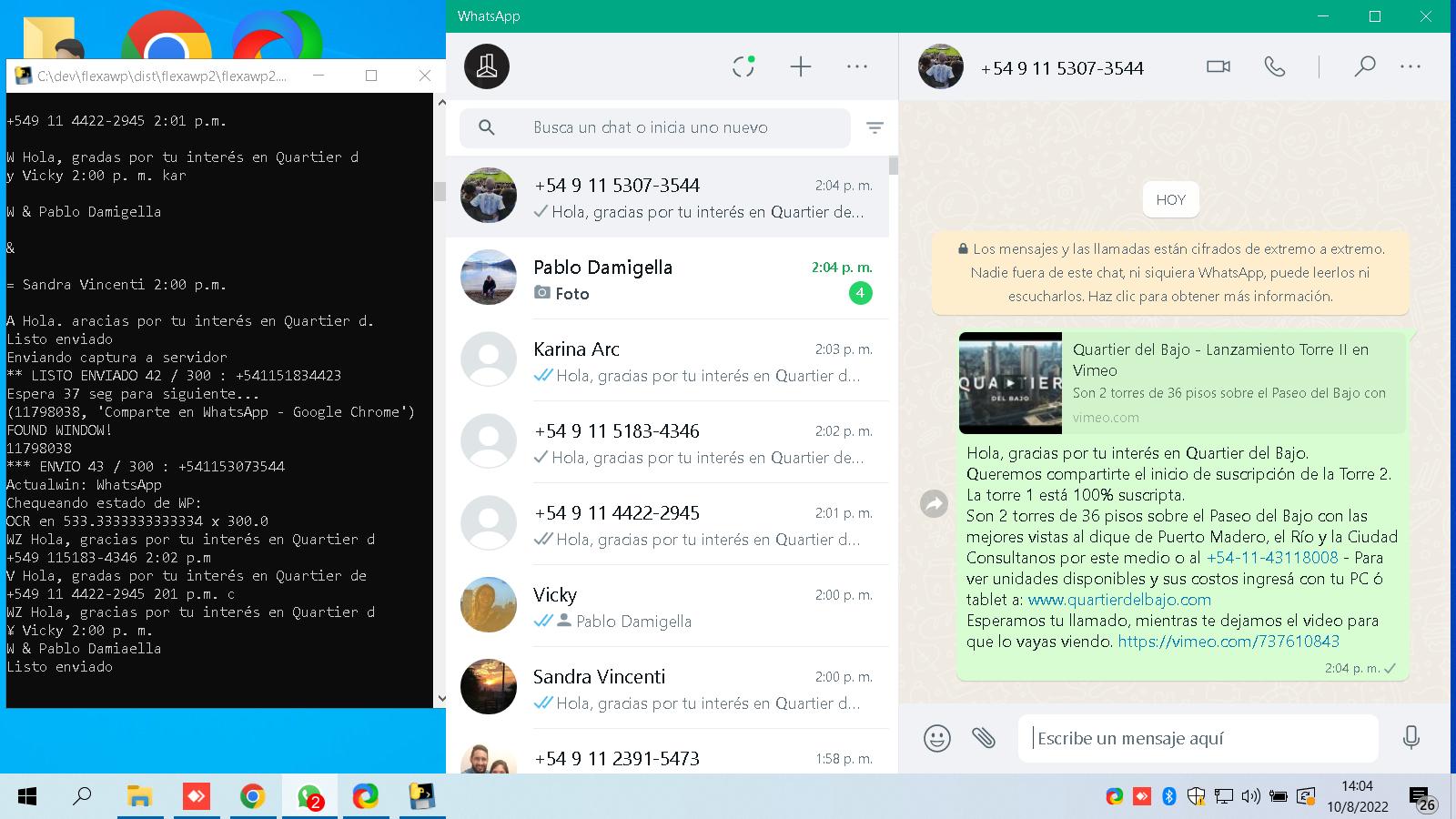Viewport: 1456px width, 819px height.
Task: Click the encryption notice for more info
Action: pyautogui.click(x=1170, y=273)
